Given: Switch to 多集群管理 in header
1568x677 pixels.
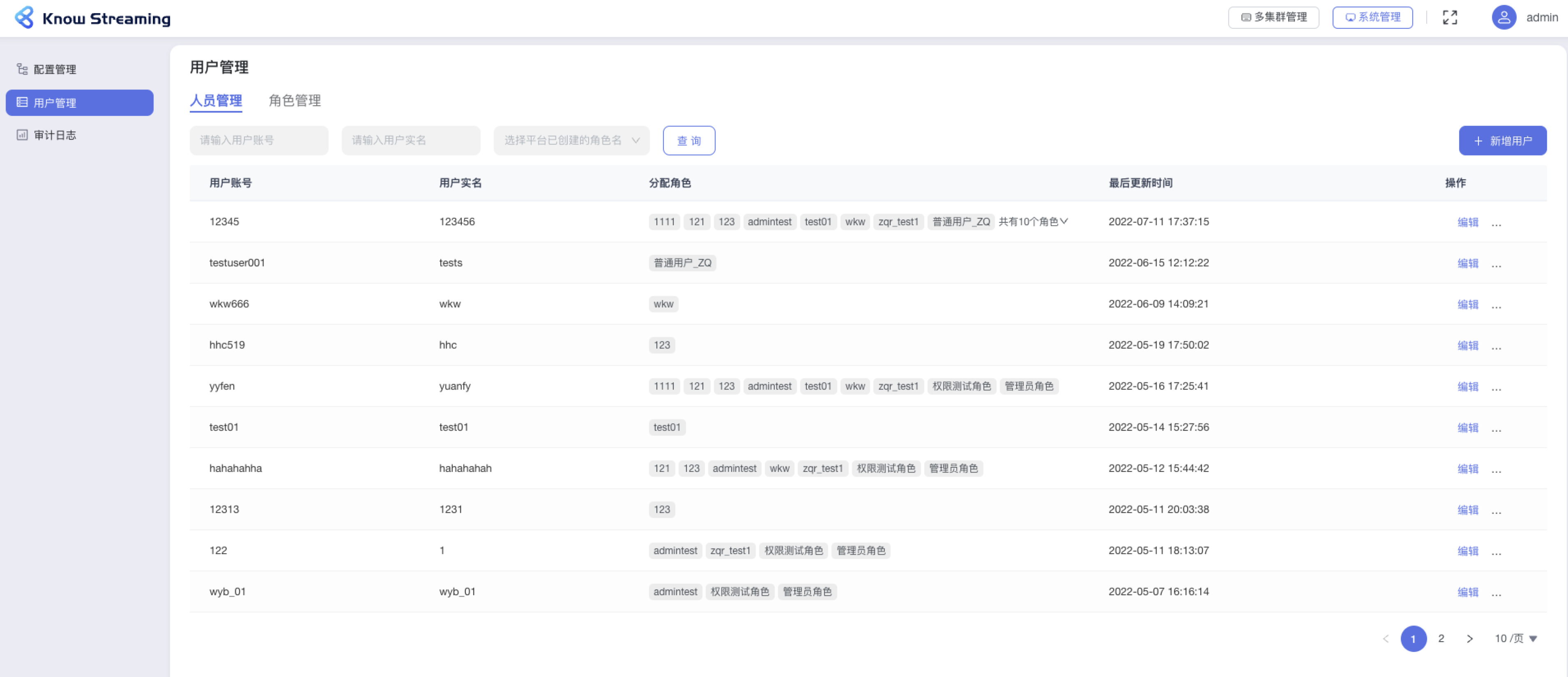Looking at the screenshot, I should coord(1273,18).
